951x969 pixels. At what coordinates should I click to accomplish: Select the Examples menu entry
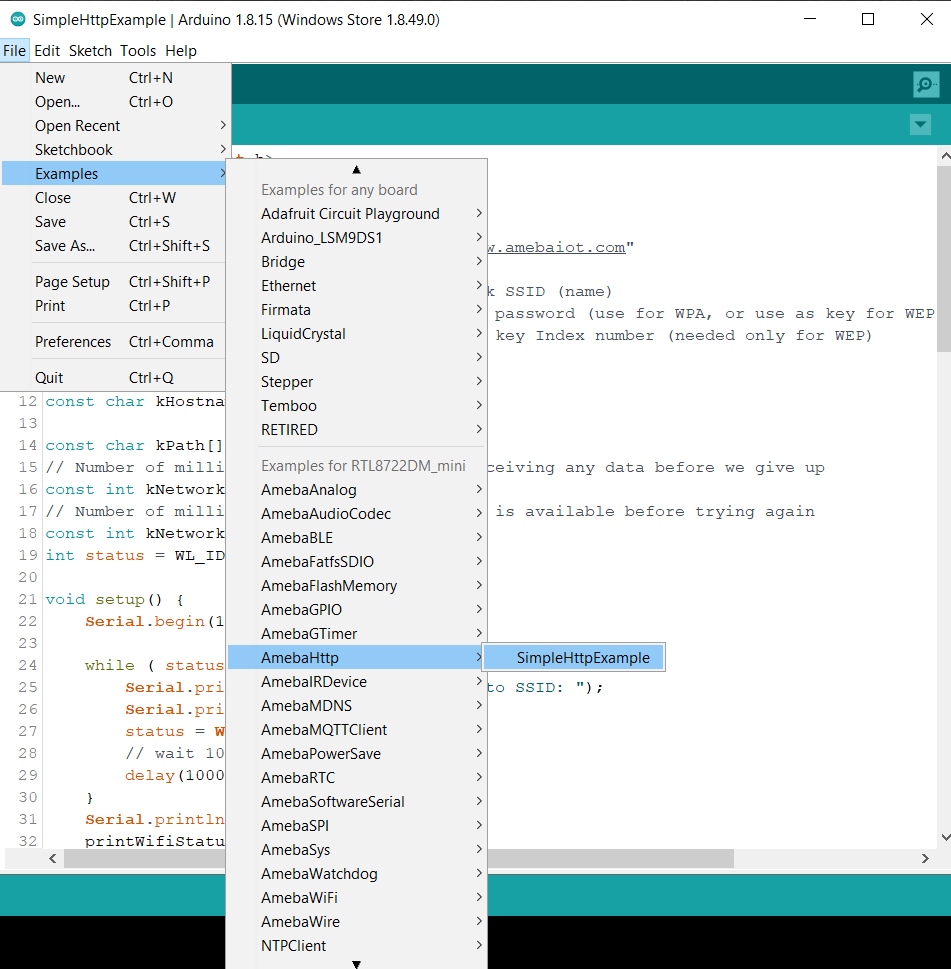tap(115, 174)
